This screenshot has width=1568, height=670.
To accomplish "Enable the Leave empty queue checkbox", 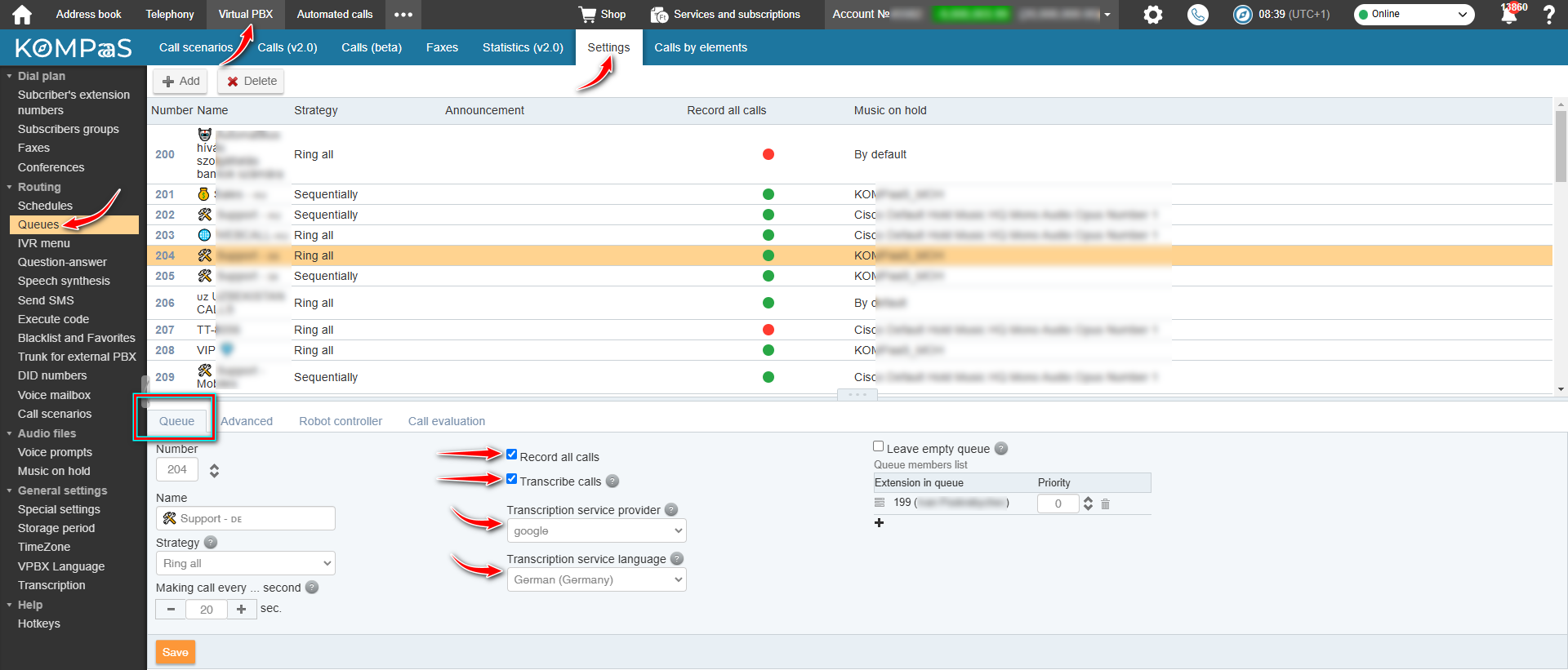I will (x=879, y=446).
